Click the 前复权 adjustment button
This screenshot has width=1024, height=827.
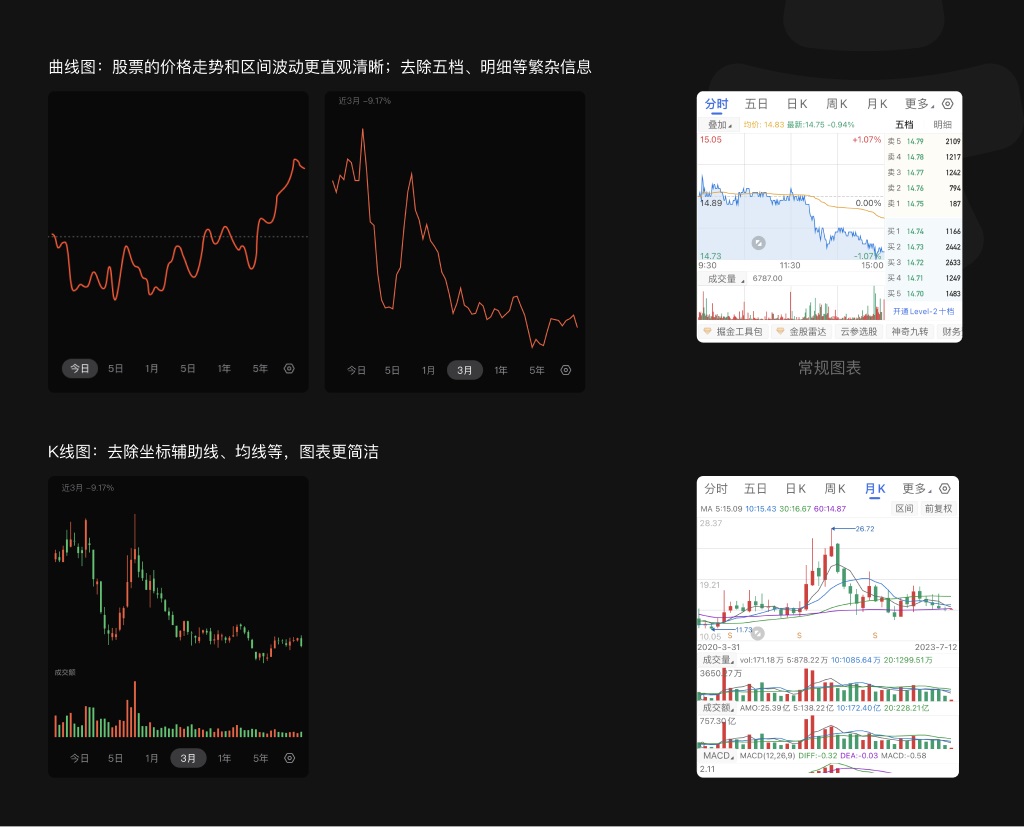click(938, 508)
